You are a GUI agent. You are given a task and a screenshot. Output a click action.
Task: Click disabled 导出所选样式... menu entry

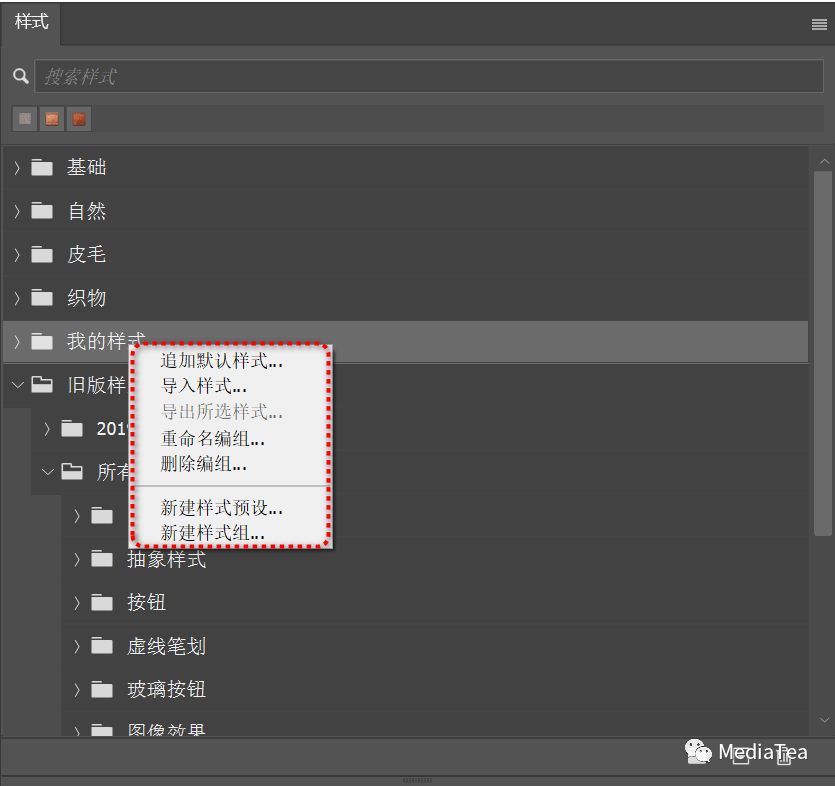(222, 412)
